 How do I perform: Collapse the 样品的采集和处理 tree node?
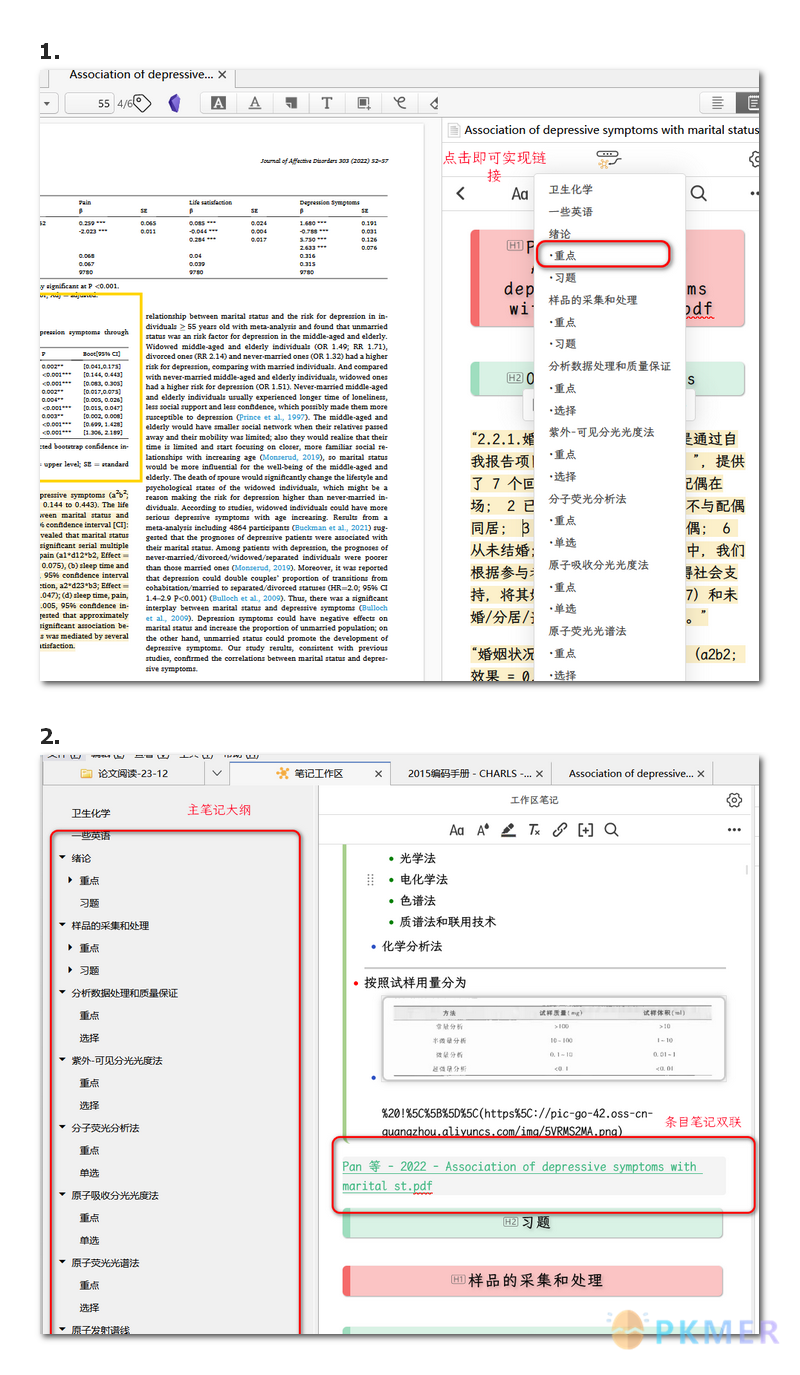pos(62,926)
